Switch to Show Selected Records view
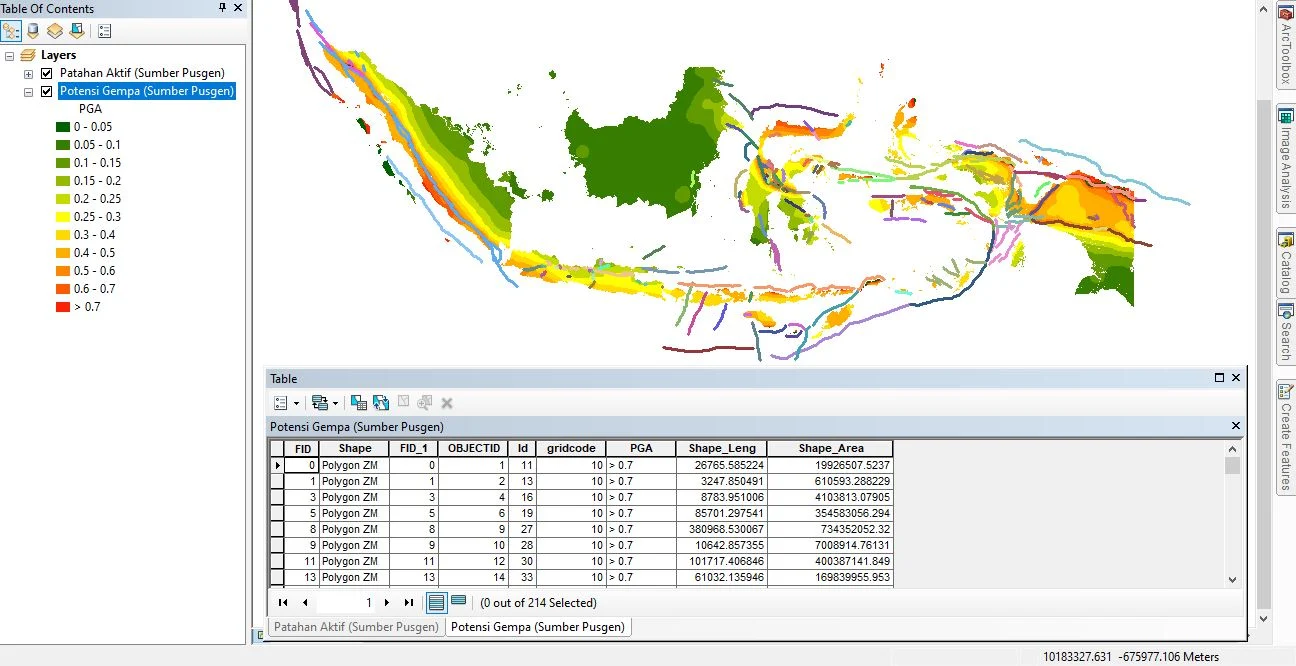Image resolution: width=1296 pixels, height=666 pixels. point(458,602)
